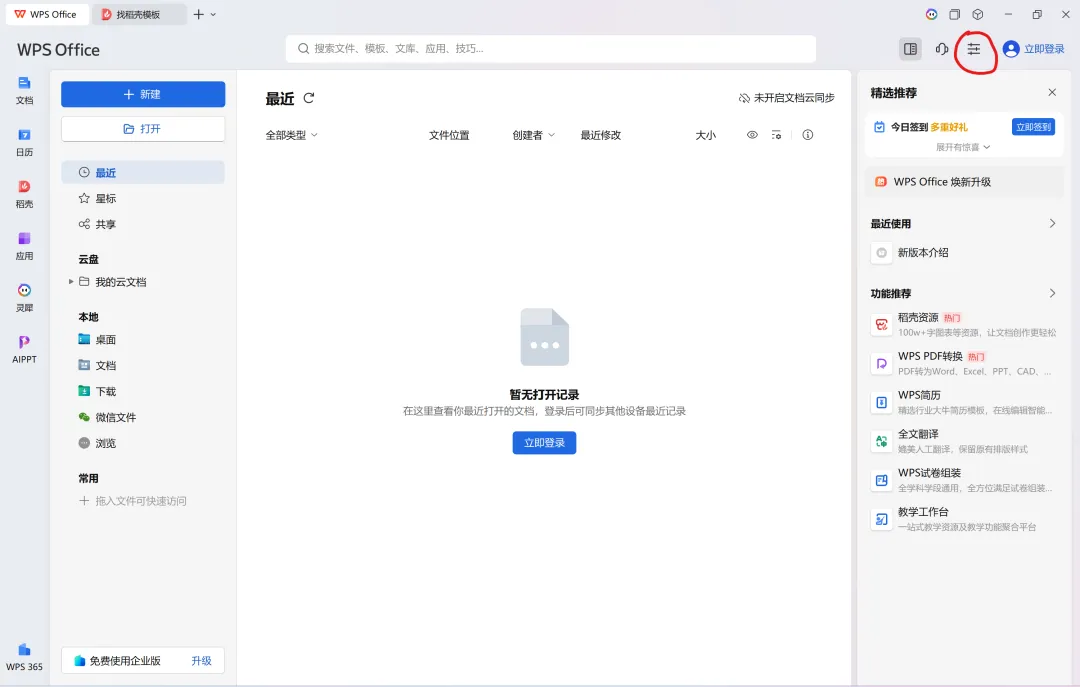The width and height of the screenshot is (1080, 687).
Task: Expand 我的云文档 tree node
Action: coord(71,282)
